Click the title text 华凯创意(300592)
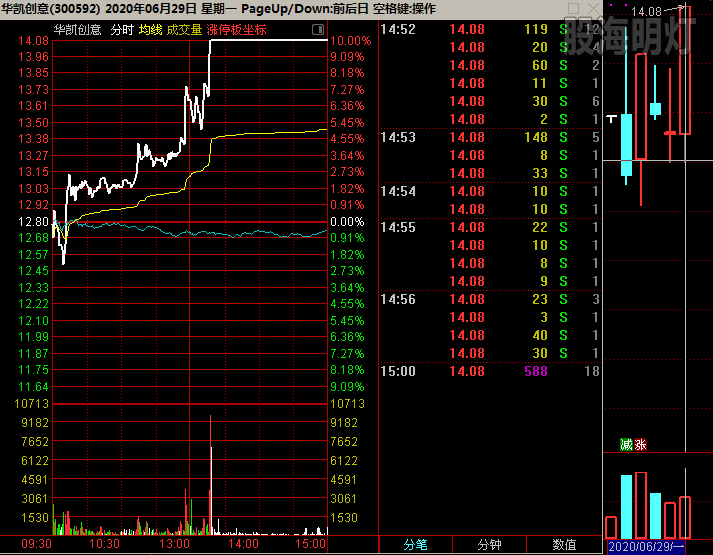713x555 pixels. [x=50, y=9]
